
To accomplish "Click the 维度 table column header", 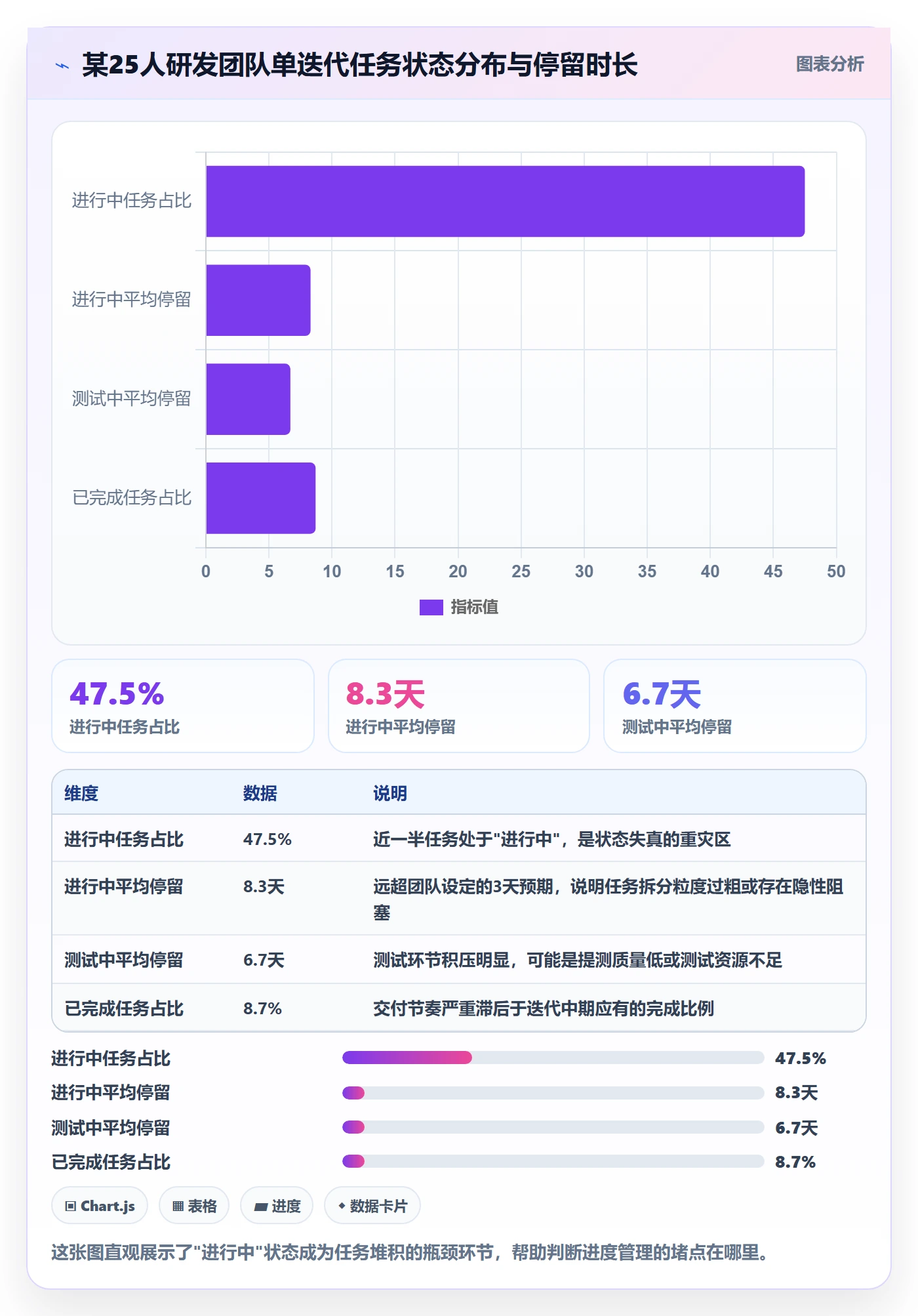I will coord(81,793).
